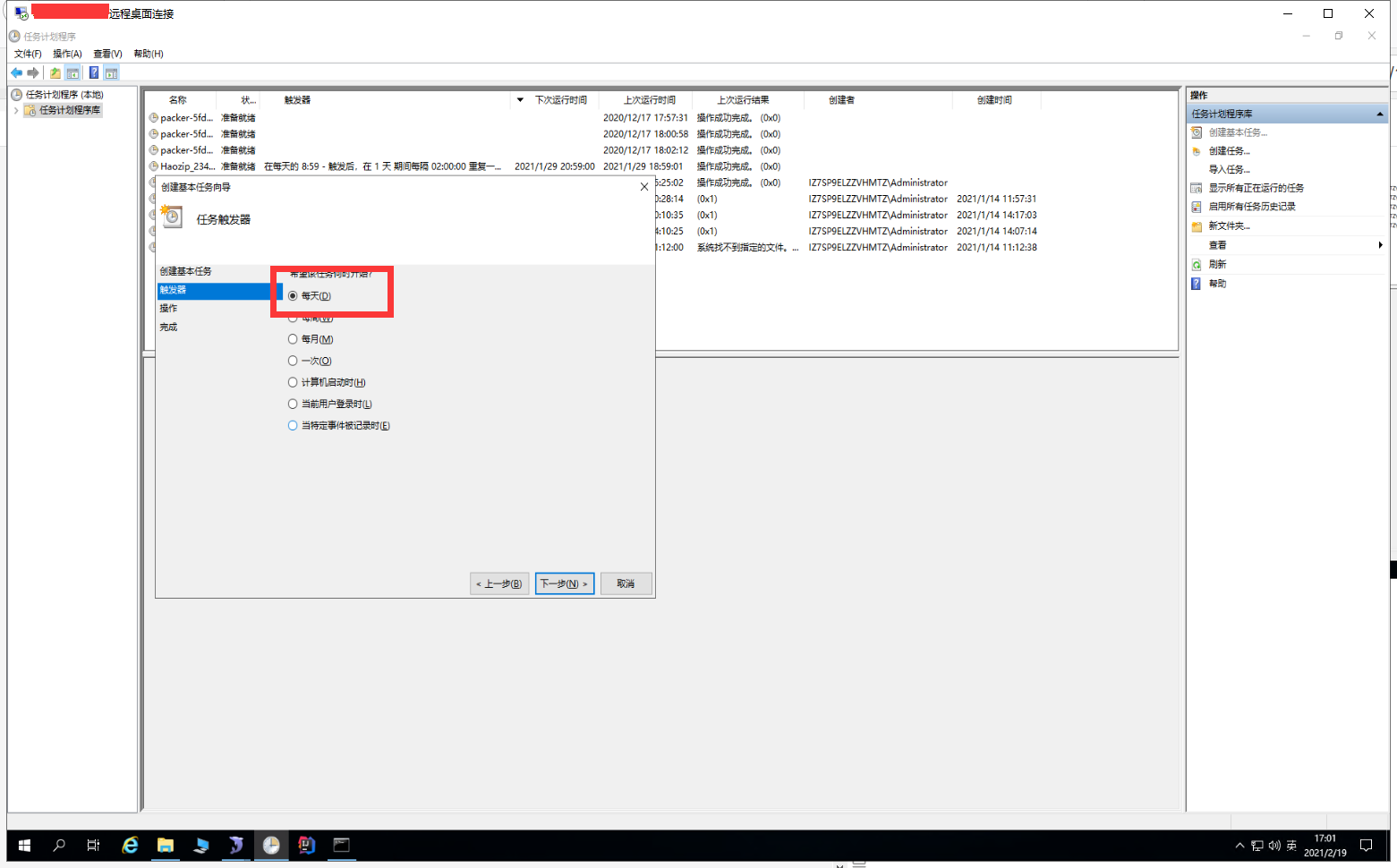1397x868 pixels.
Task: Click the 导入任务... action link
Action: tap(1229, 170)
